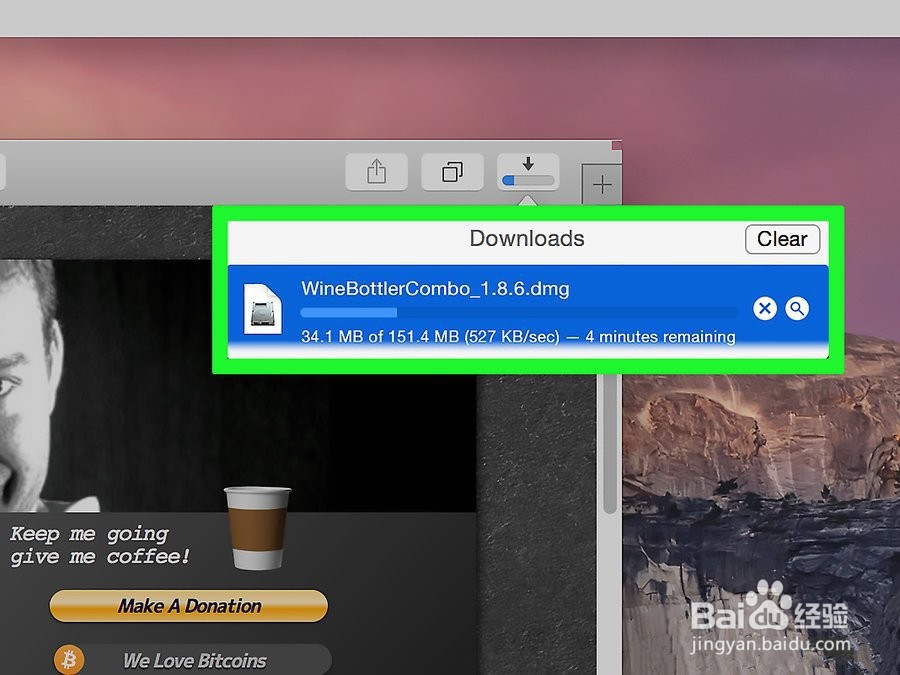This screenshot has width=900, height=675.
Task: Click the We Love Bitcoins link
Action: [195, 661]
